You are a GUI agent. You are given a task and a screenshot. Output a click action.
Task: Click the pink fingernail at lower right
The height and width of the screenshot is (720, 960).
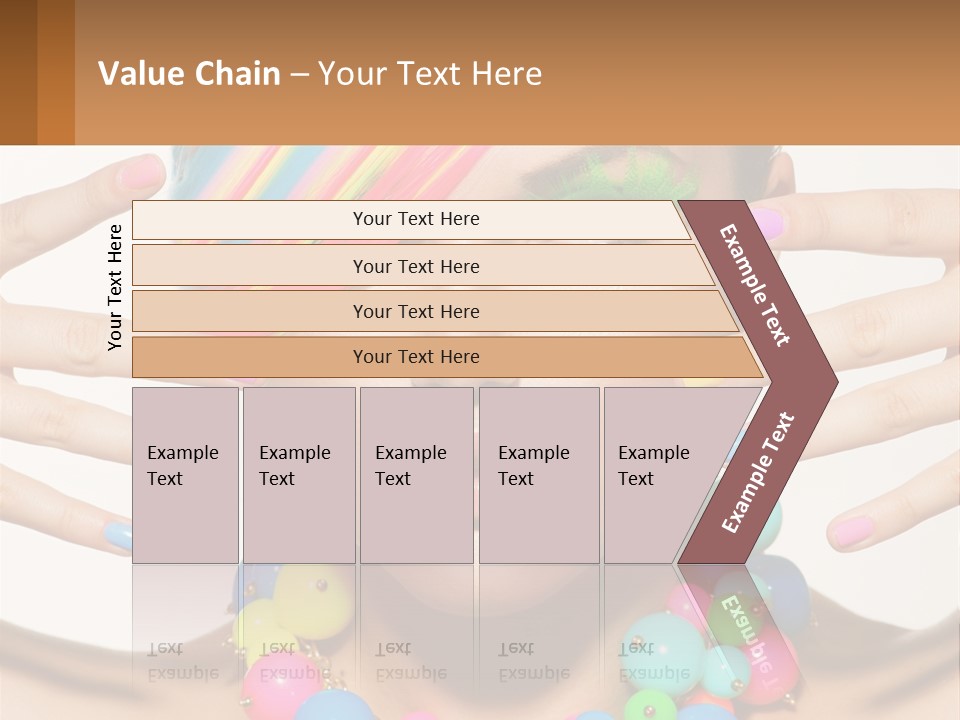[852, 530]
